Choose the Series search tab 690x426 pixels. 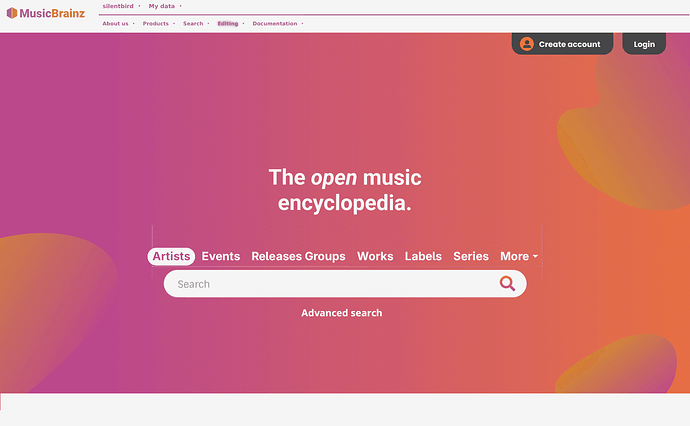(471, 256)
